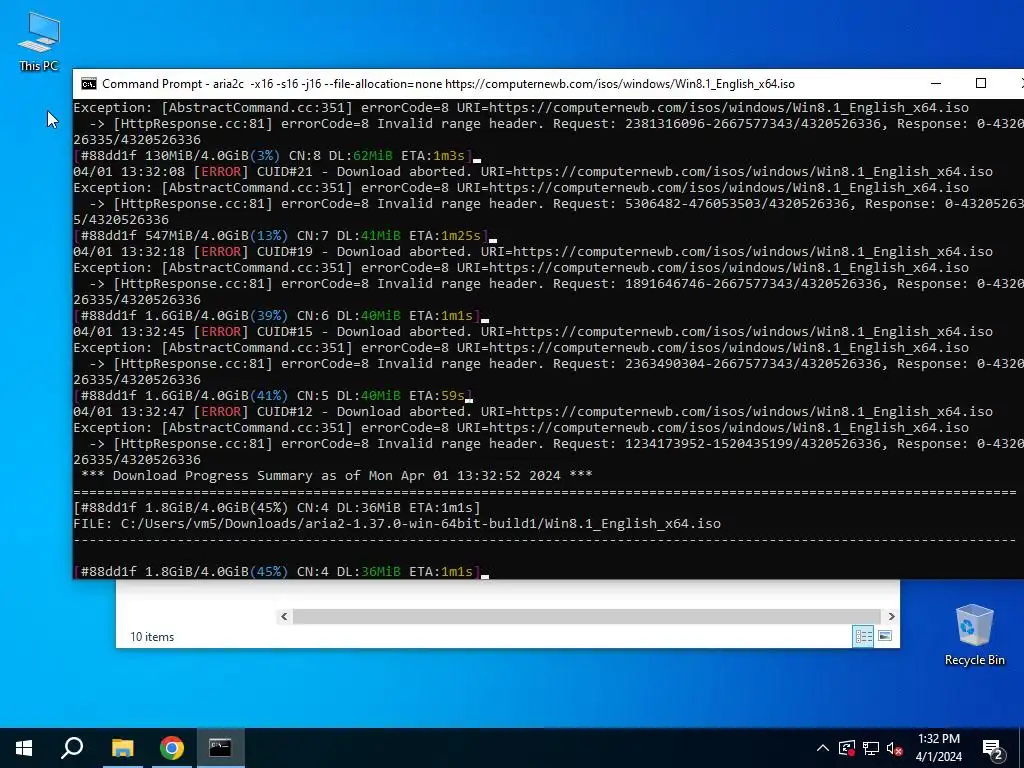Screen dimensions: 1024x768
Task: Click Explorer scrollbar left arrow
Action: [x=284, y=616]
